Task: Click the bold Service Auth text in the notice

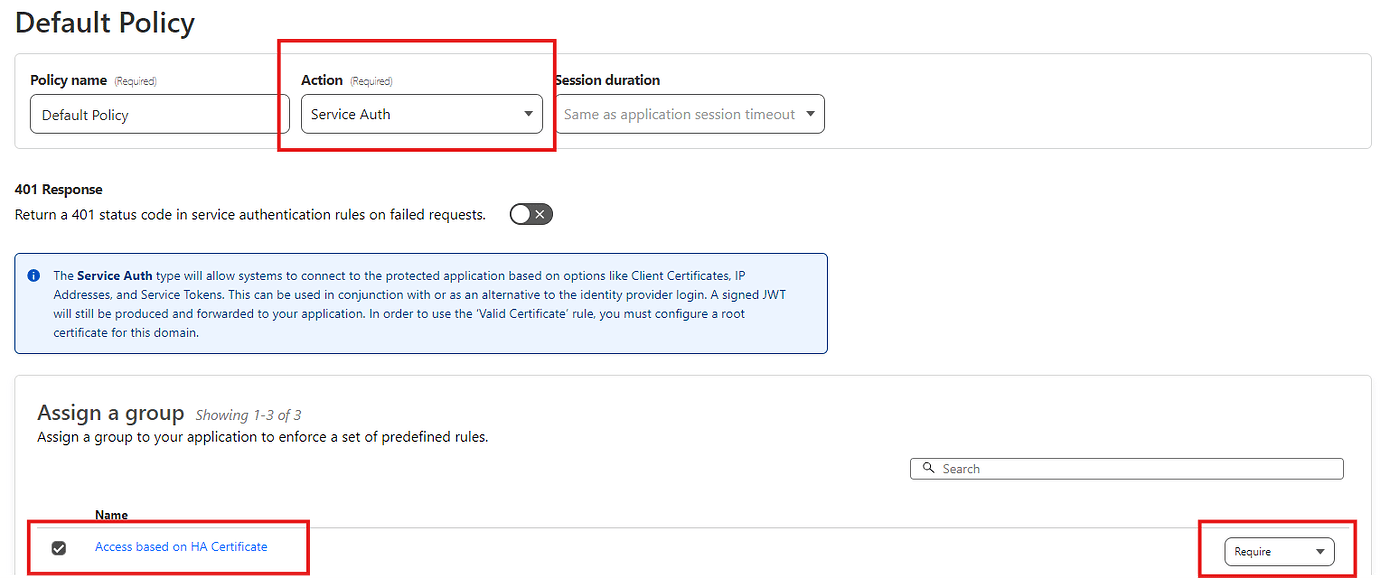Action: pyautogui.click(x=115, y=275)
